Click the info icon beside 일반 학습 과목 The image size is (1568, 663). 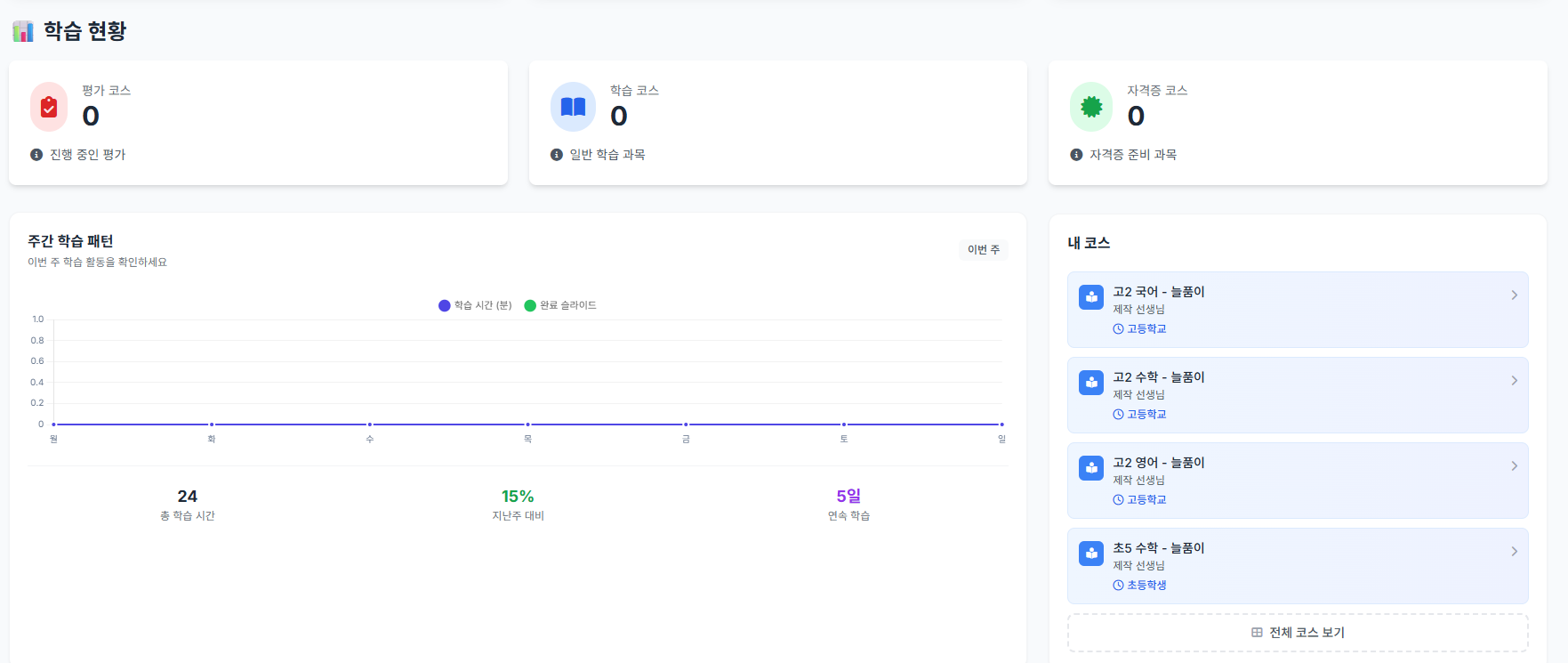[x=557, y=155]
